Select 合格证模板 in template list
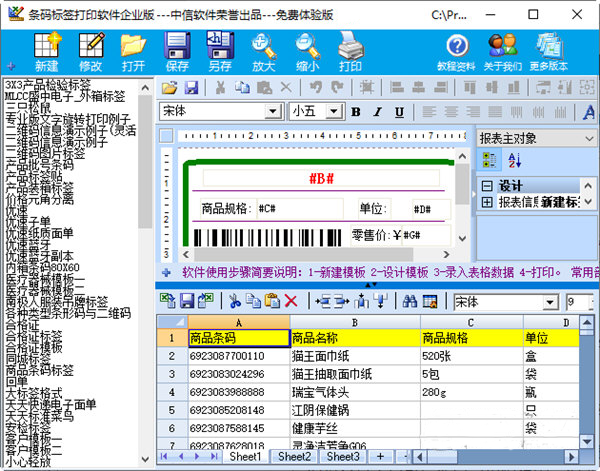600x471 pixels. [x=34, y=347]
